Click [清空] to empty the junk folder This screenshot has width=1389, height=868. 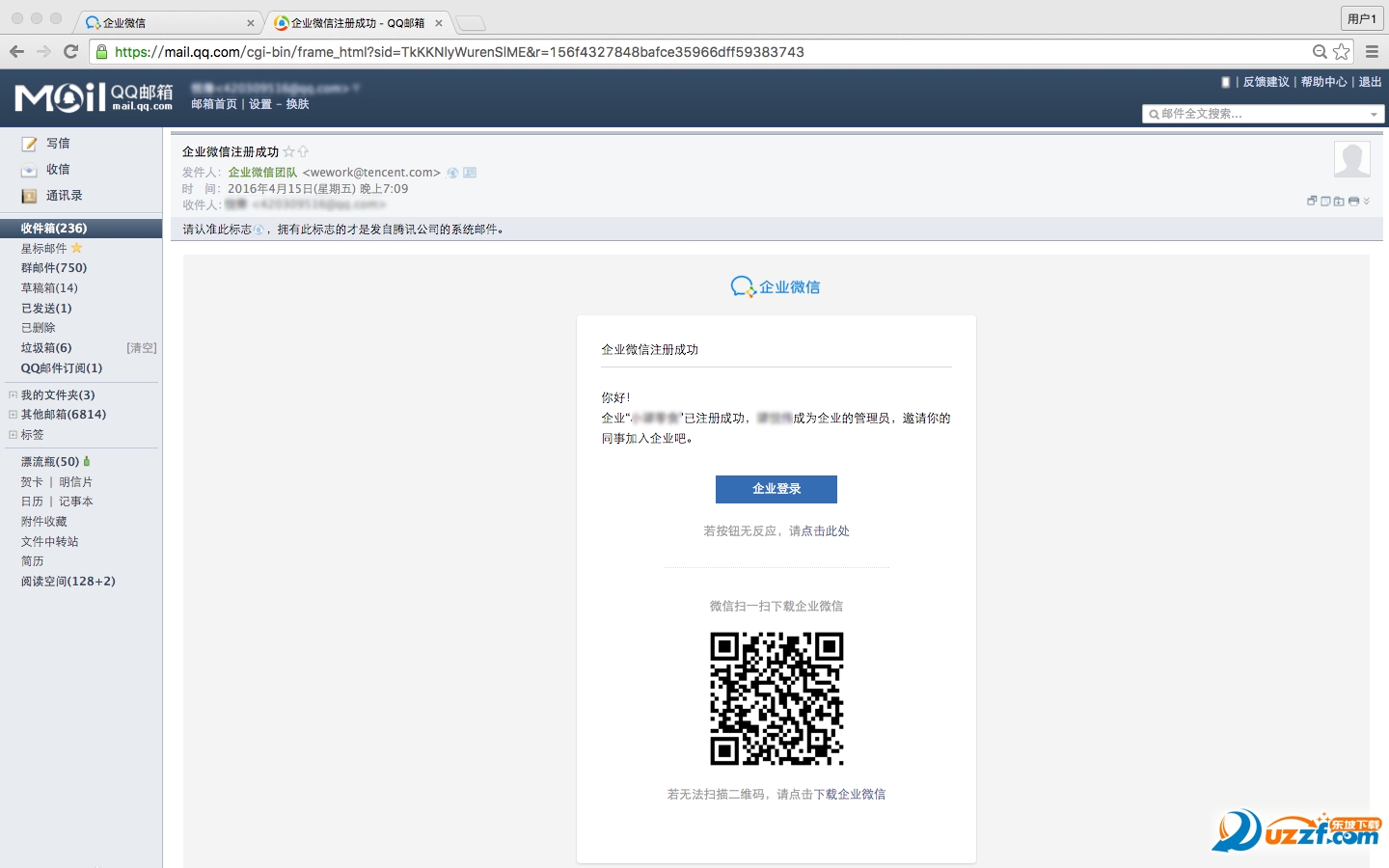click(x=142, y=348)
